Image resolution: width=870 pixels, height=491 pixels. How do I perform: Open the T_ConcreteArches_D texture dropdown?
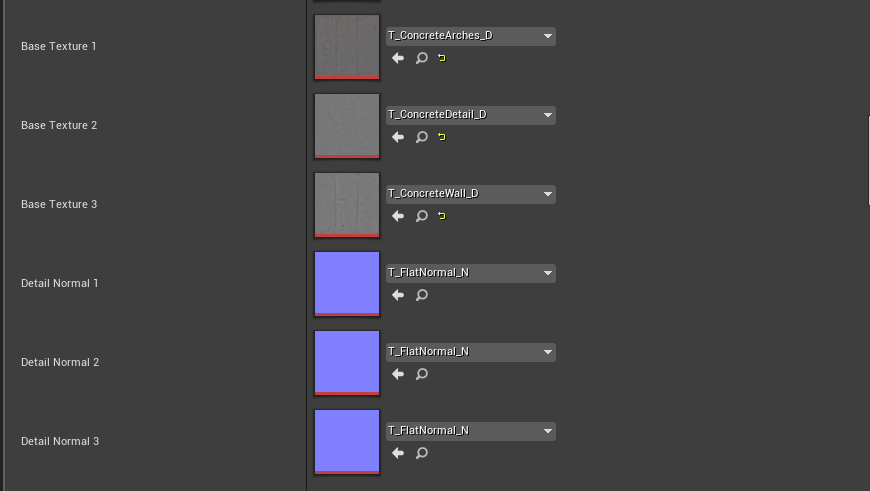470,36
